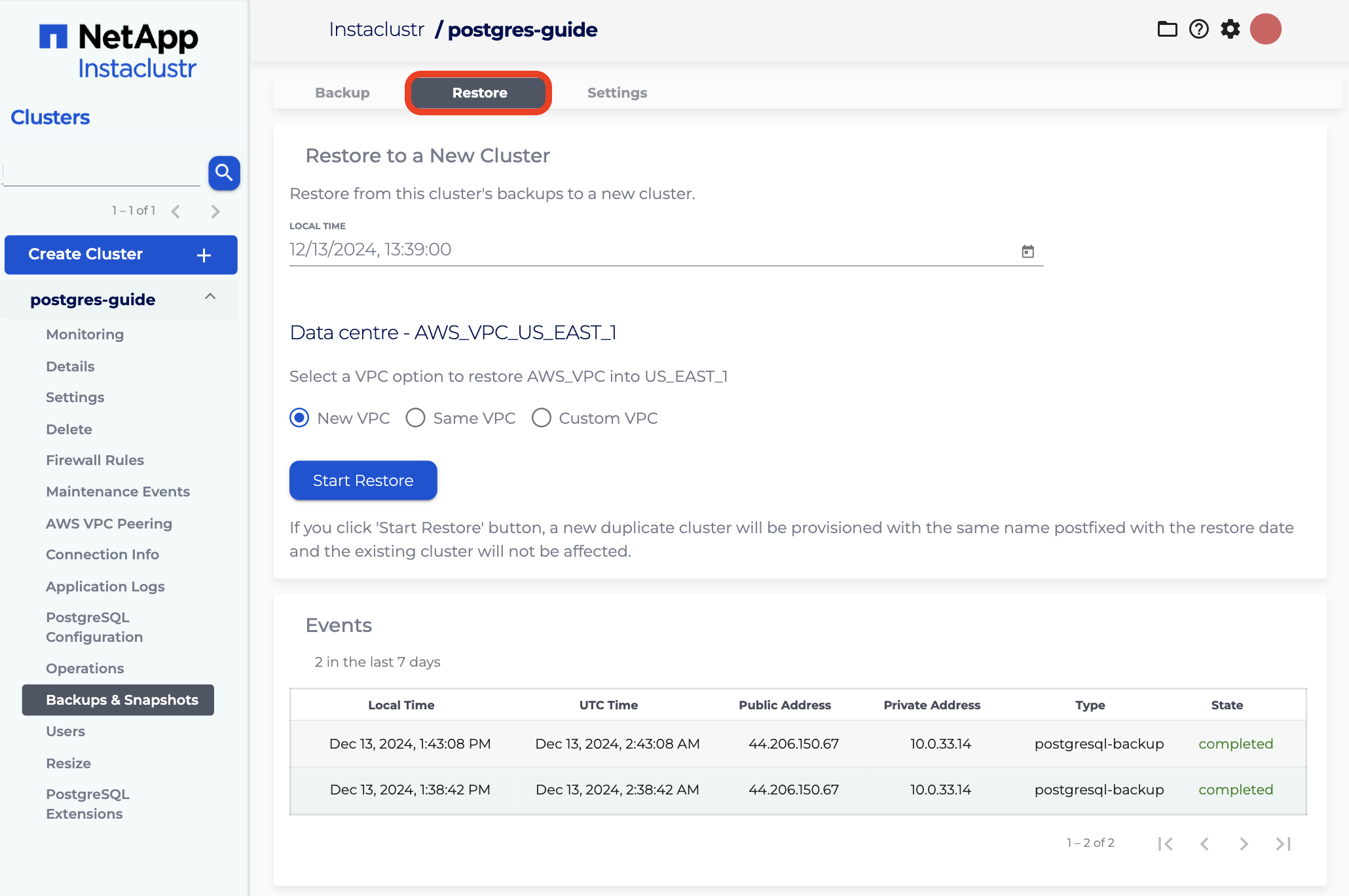
Task: Select the Same VPC option
Action: 415,418
